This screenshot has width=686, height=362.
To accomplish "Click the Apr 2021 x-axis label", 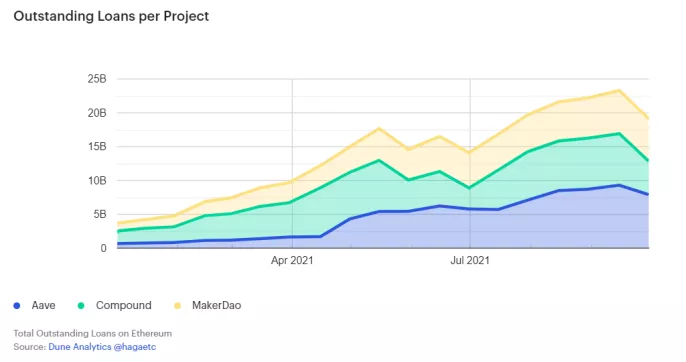I will coord(292,260).
